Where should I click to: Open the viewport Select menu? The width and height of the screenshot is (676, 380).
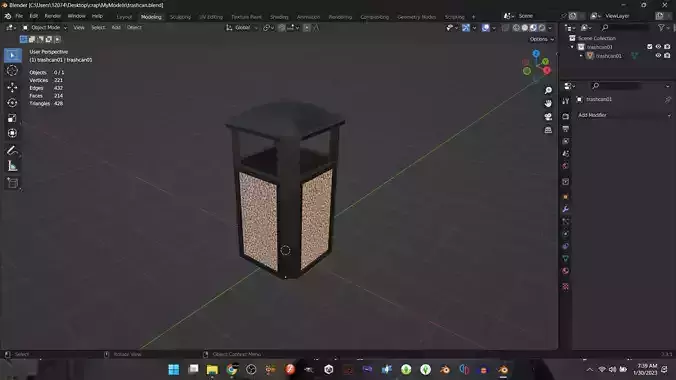coord(98,28)
